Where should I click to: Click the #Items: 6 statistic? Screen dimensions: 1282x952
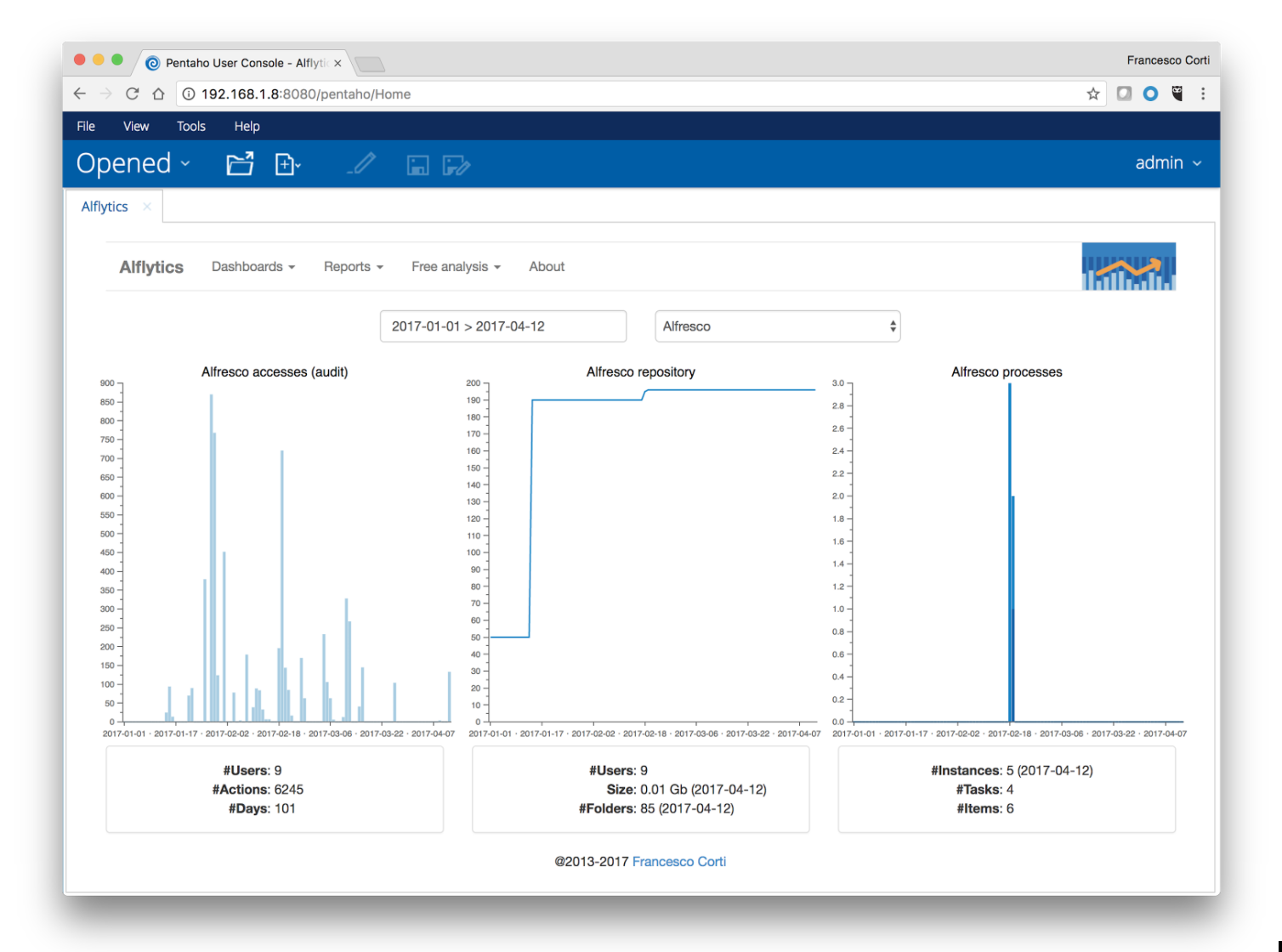pos(985,808)
